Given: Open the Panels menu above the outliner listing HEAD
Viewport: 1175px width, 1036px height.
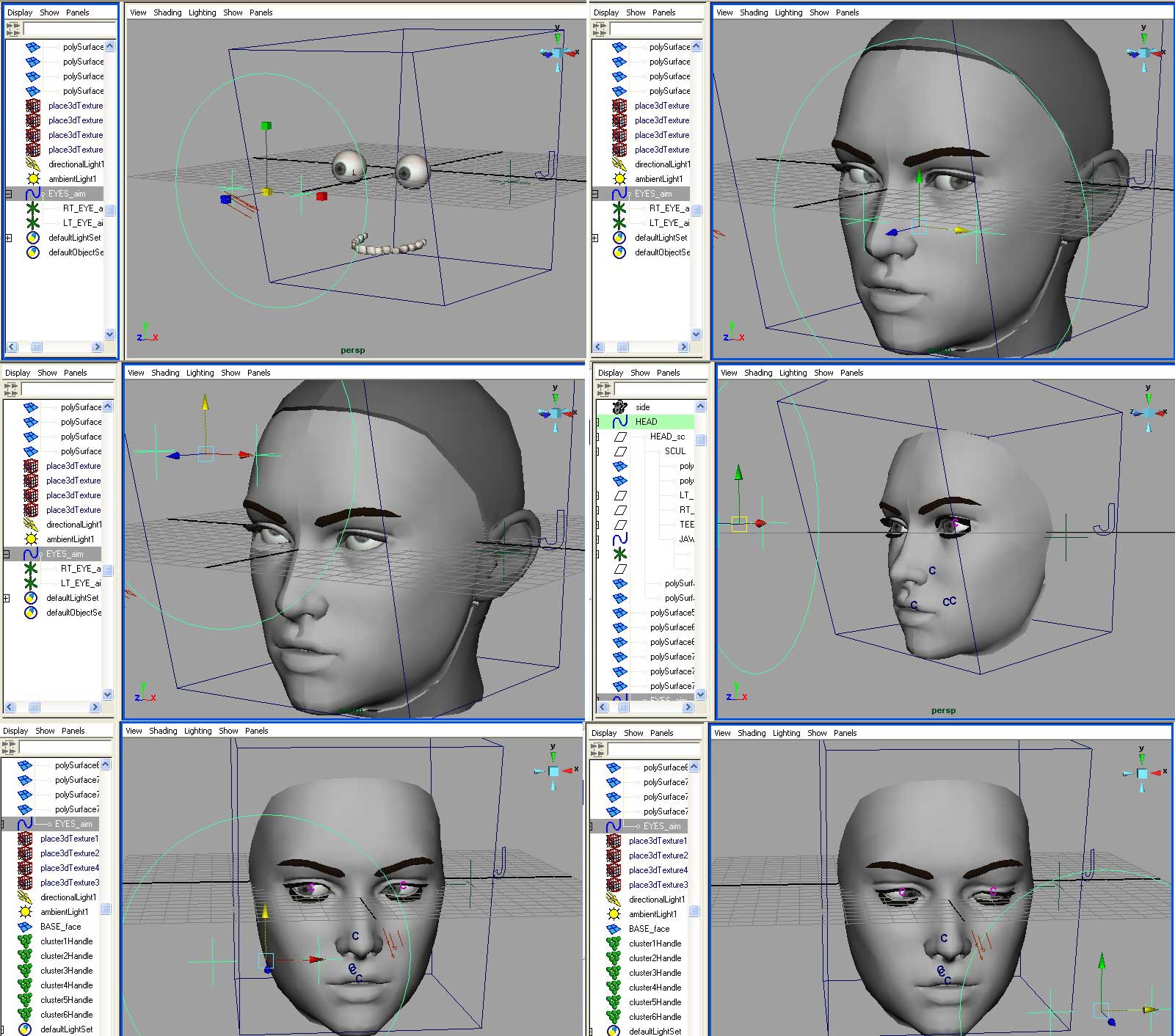Looking at the screenshot, I should pyautogui.click(x=668, y=373).
